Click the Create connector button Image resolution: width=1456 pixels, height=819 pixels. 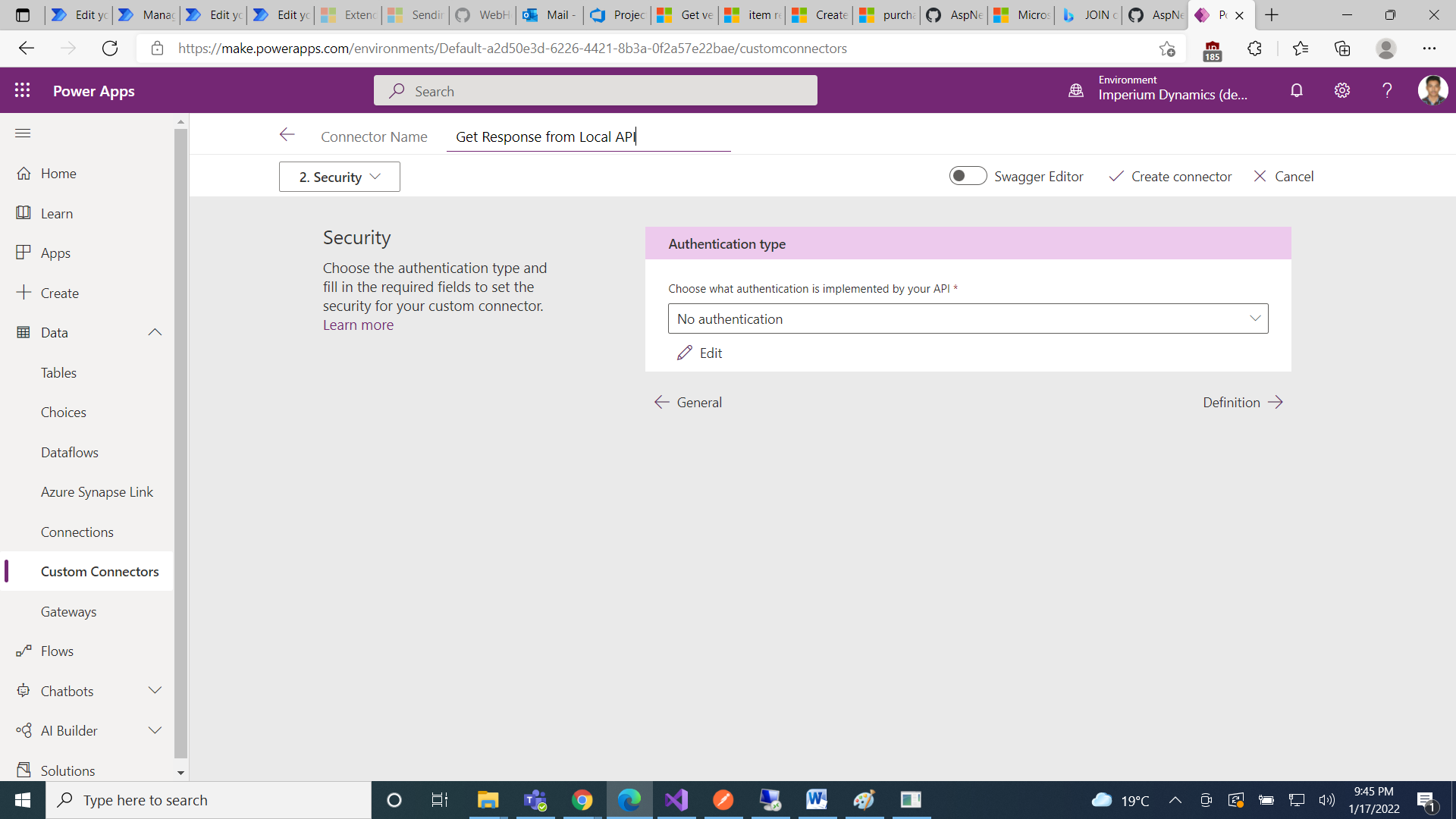(1170, 176)
